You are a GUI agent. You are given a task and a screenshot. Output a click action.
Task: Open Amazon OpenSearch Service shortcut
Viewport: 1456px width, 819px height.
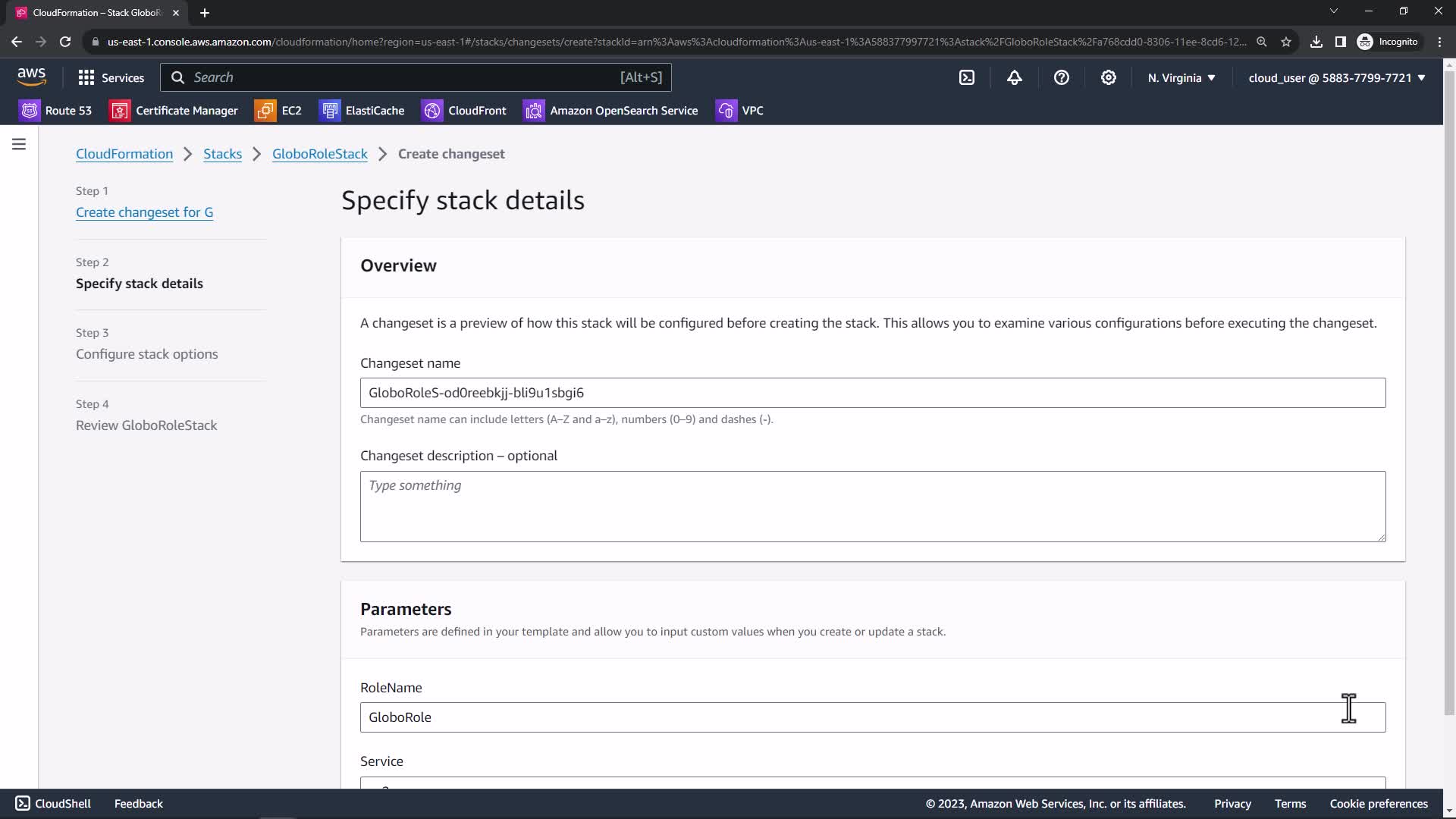(x=610, y=111)
